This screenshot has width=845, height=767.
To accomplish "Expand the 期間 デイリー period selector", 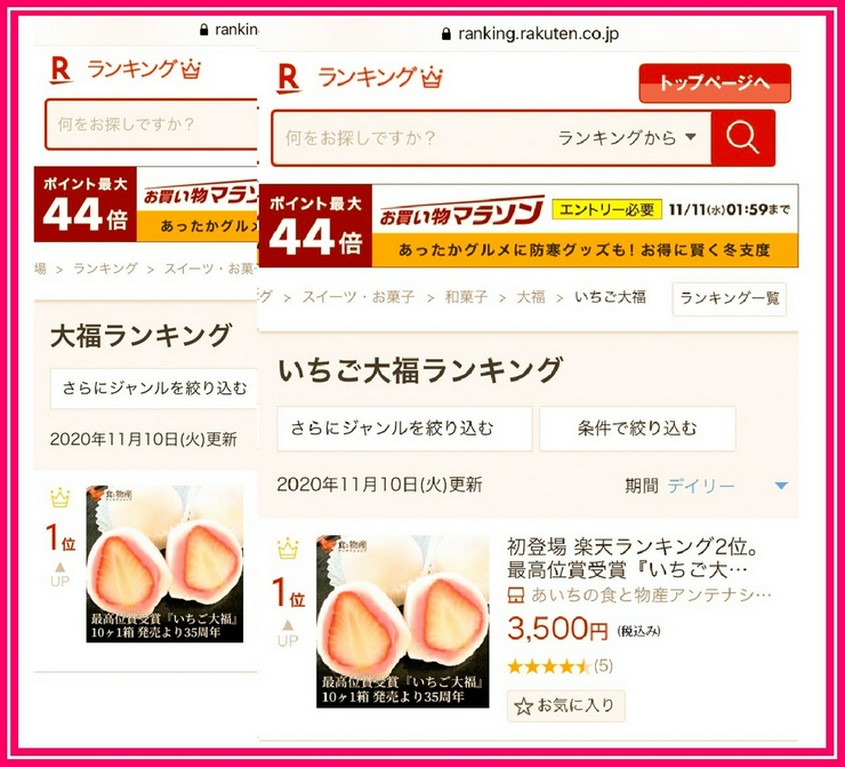I will click(707, 486).
